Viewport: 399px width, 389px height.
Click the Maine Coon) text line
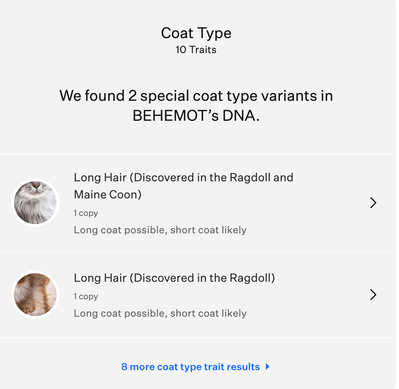(x=108, y=194)
